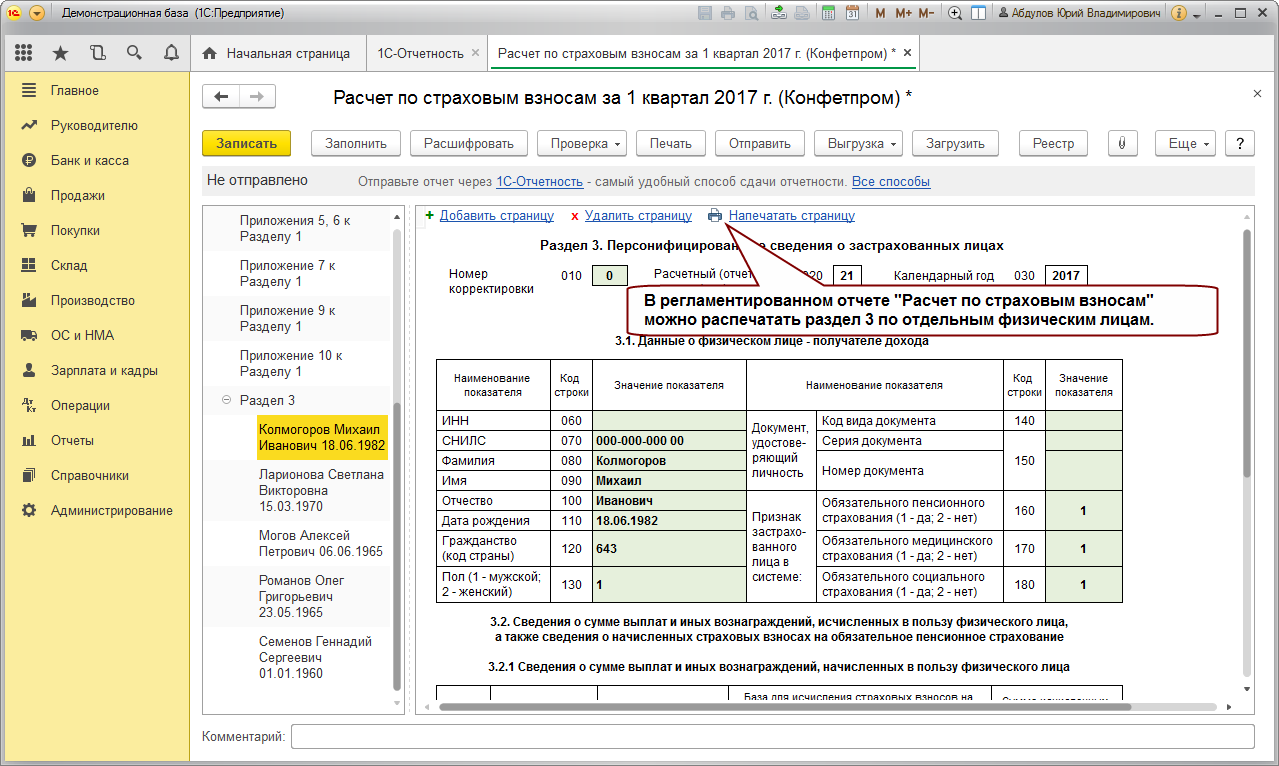Open the notifications bell
The image size is (1279, 766).
[x=171, y=53]
